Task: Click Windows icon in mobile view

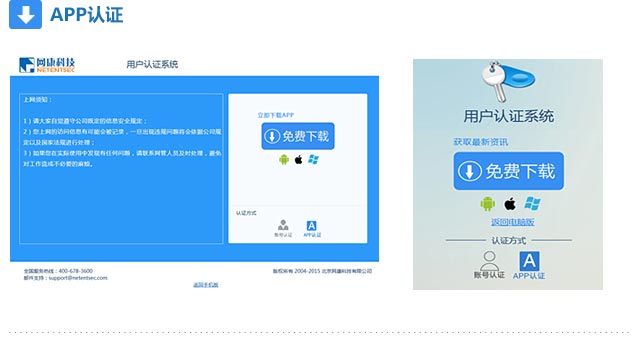Action: (x=532, y=203)
